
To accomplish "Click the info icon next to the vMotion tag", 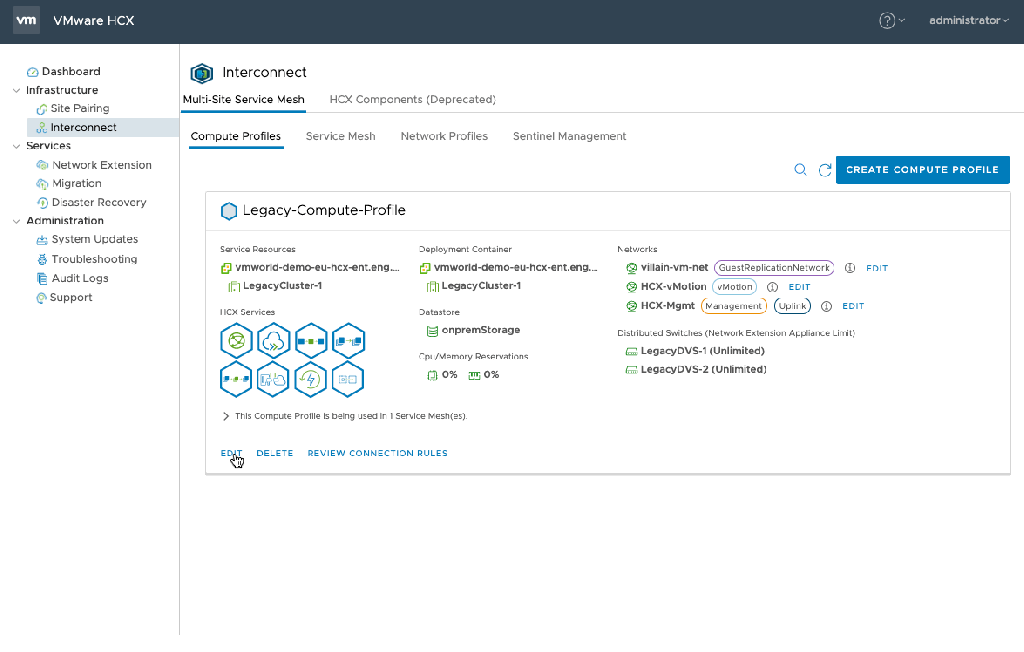I will (x=772, y=287).
